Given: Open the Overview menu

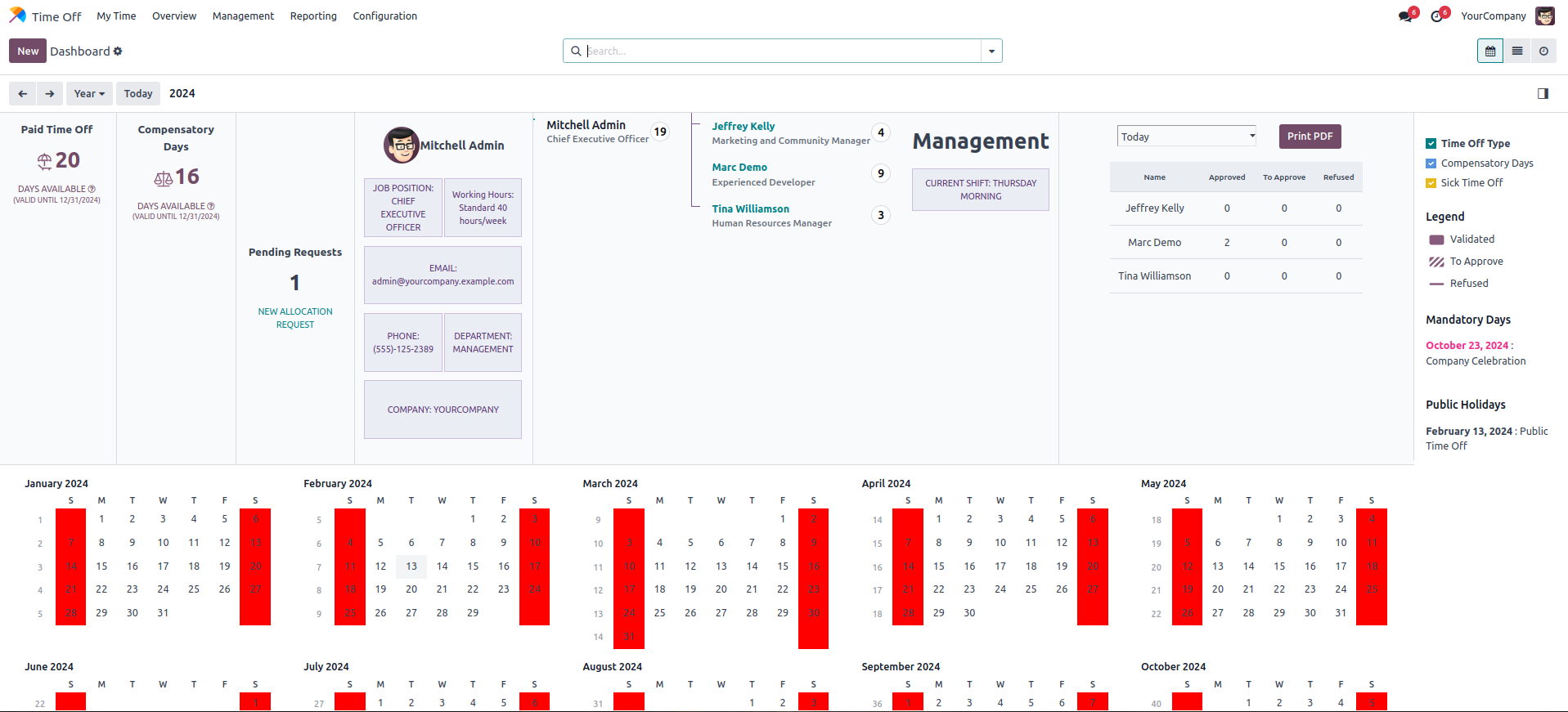Looking at the screenshot, I should click(174, 16).
